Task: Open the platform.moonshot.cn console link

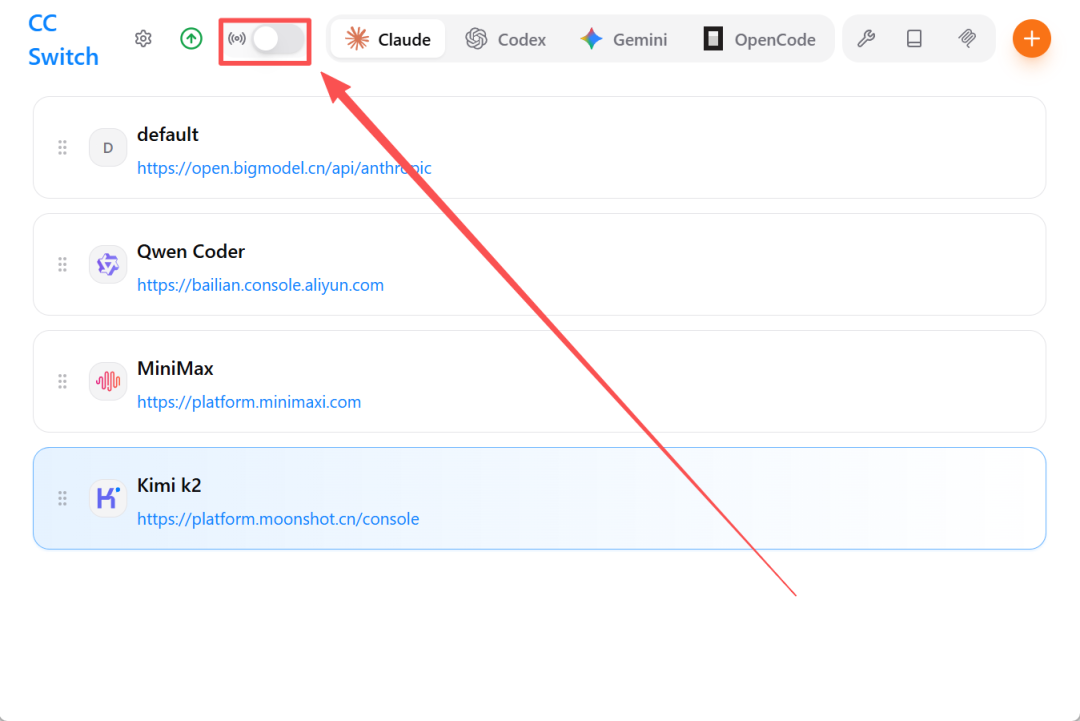Action: [278, 519]
